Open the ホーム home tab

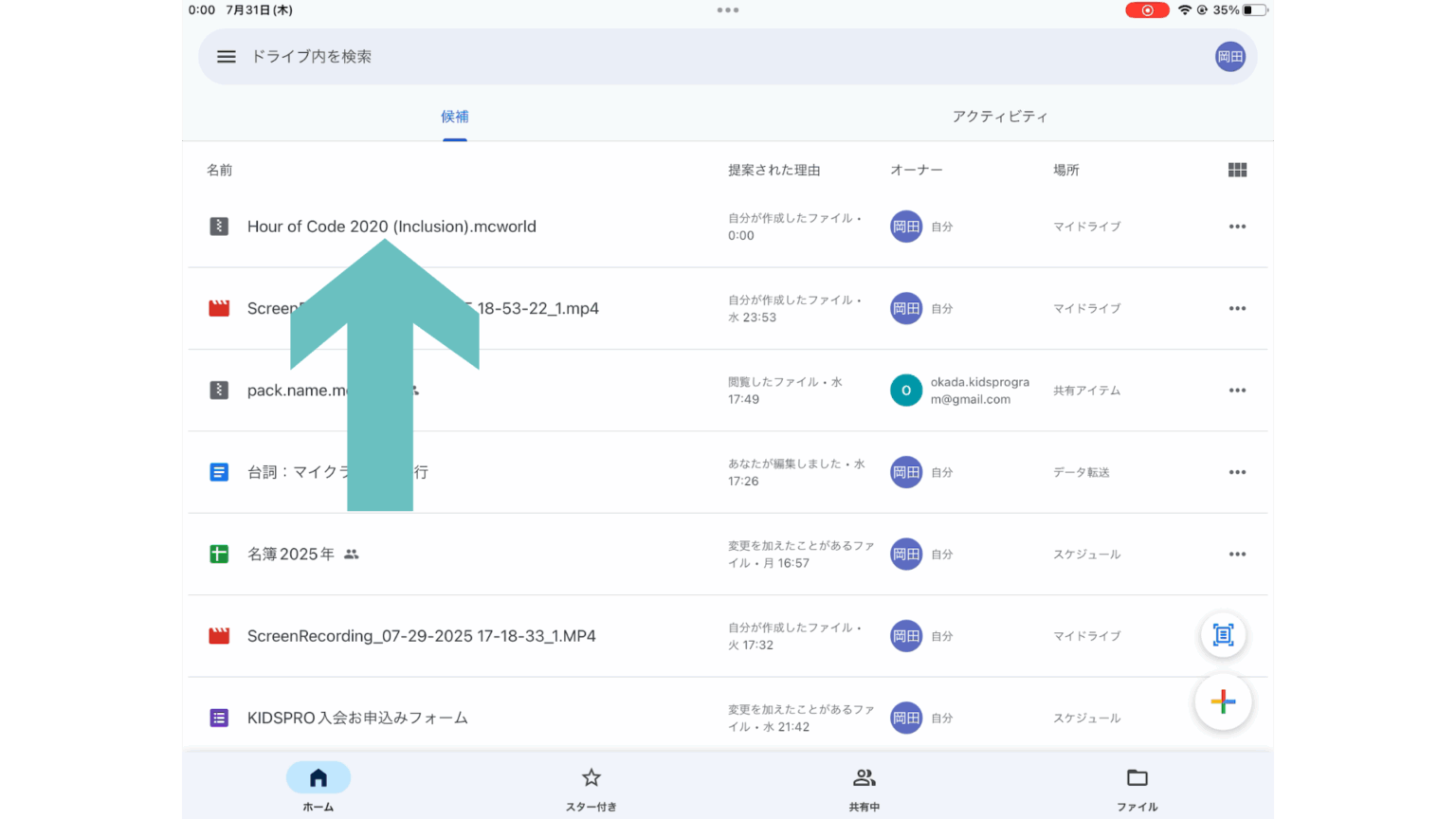coord(318,787)
